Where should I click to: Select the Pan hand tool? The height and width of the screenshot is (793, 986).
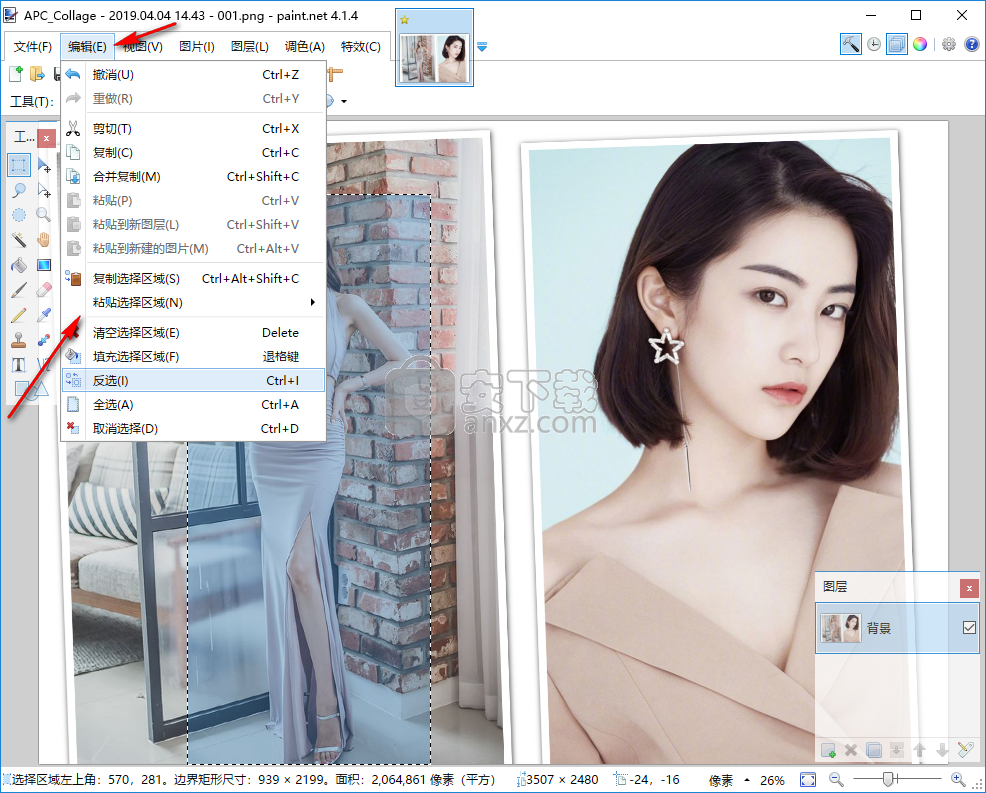(43, 240)
